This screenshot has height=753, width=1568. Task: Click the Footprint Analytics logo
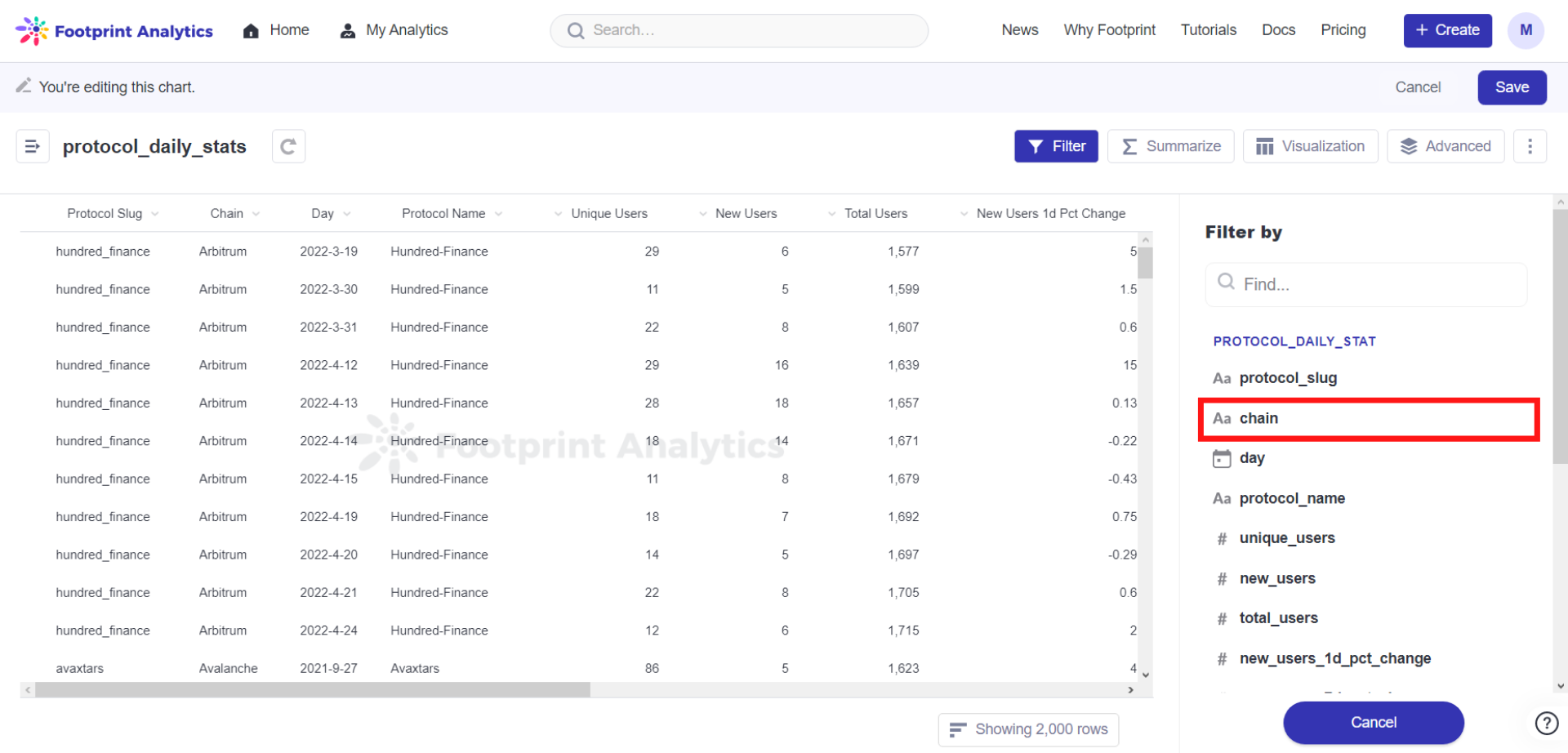pyautogui.click(x=114, y=31)
